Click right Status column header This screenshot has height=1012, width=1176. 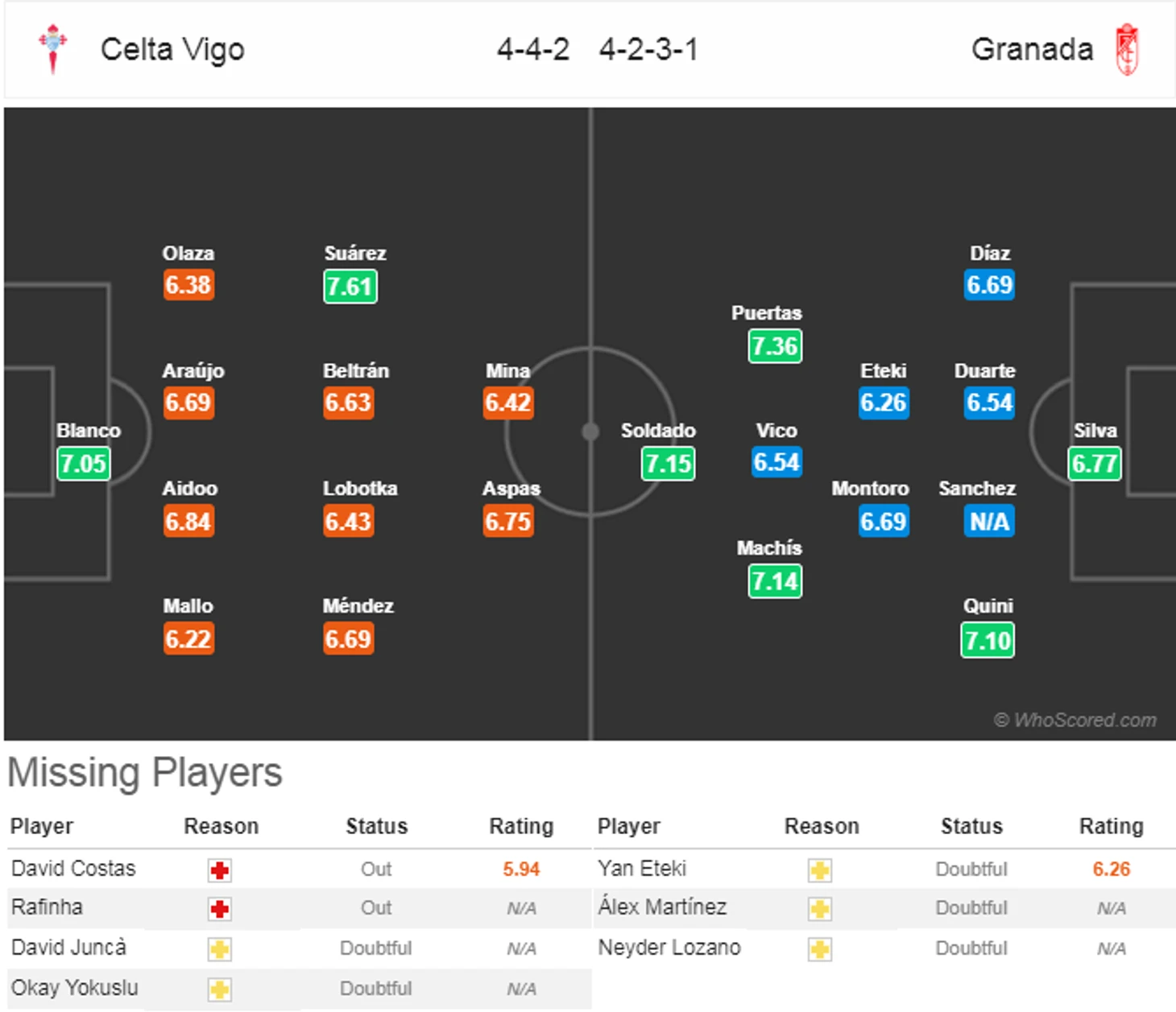[x=971, y=826]
